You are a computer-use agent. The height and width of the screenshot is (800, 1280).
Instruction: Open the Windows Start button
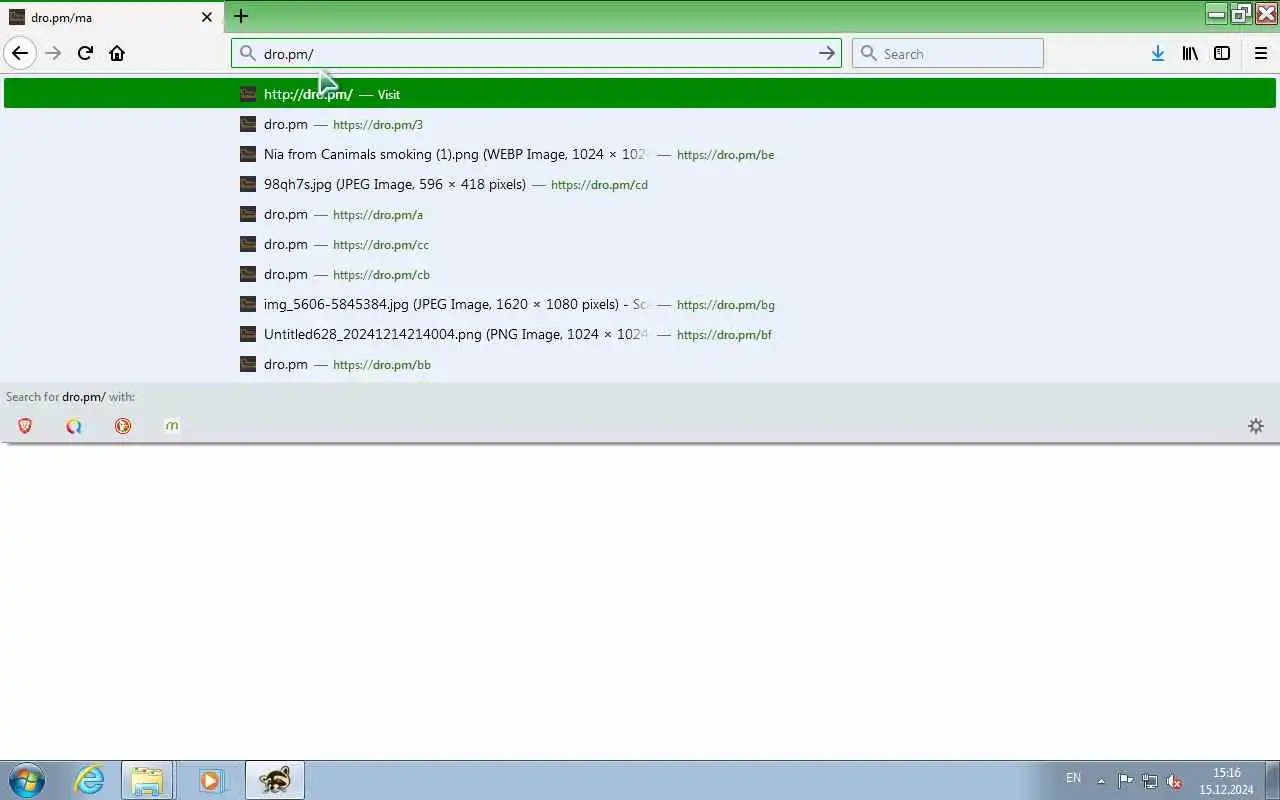pyautogui.click(x=27, y=780)
